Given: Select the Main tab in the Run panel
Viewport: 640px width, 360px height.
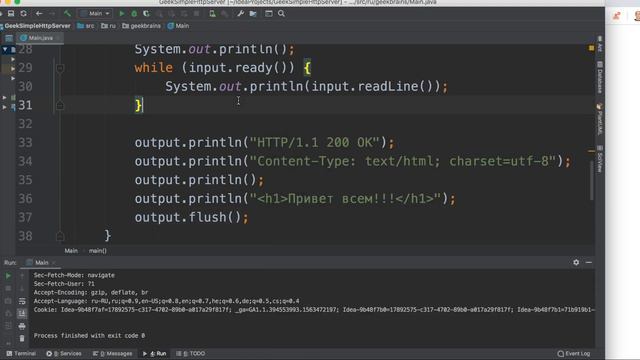Looking at the screenshot, I should click(x=41, y=262).
